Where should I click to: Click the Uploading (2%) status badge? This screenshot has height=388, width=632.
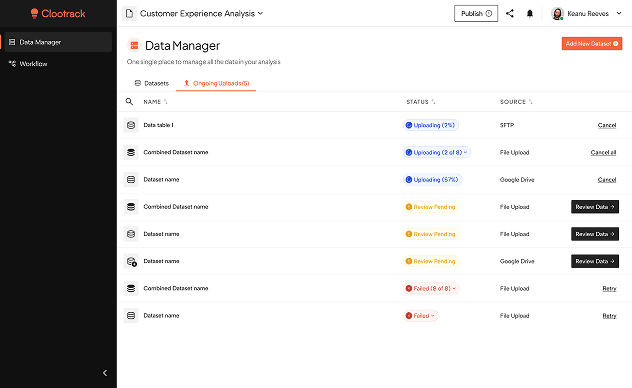click(431, 125)
